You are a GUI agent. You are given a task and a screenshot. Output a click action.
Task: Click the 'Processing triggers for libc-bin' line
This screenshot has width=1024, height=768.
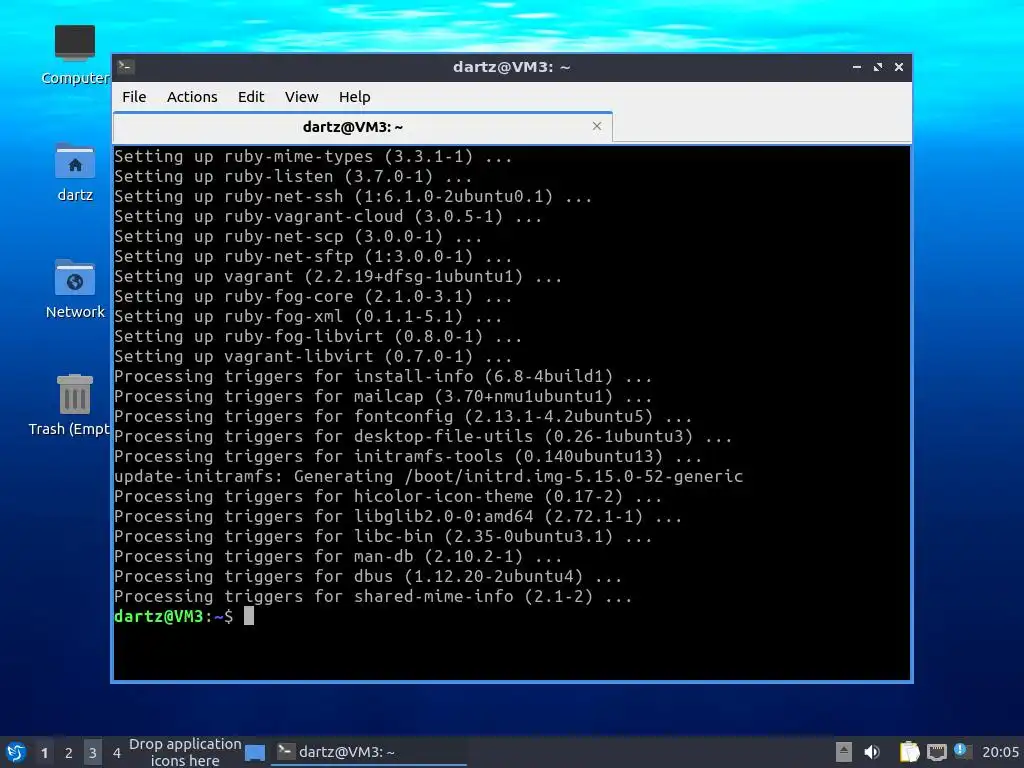(383, 536)
